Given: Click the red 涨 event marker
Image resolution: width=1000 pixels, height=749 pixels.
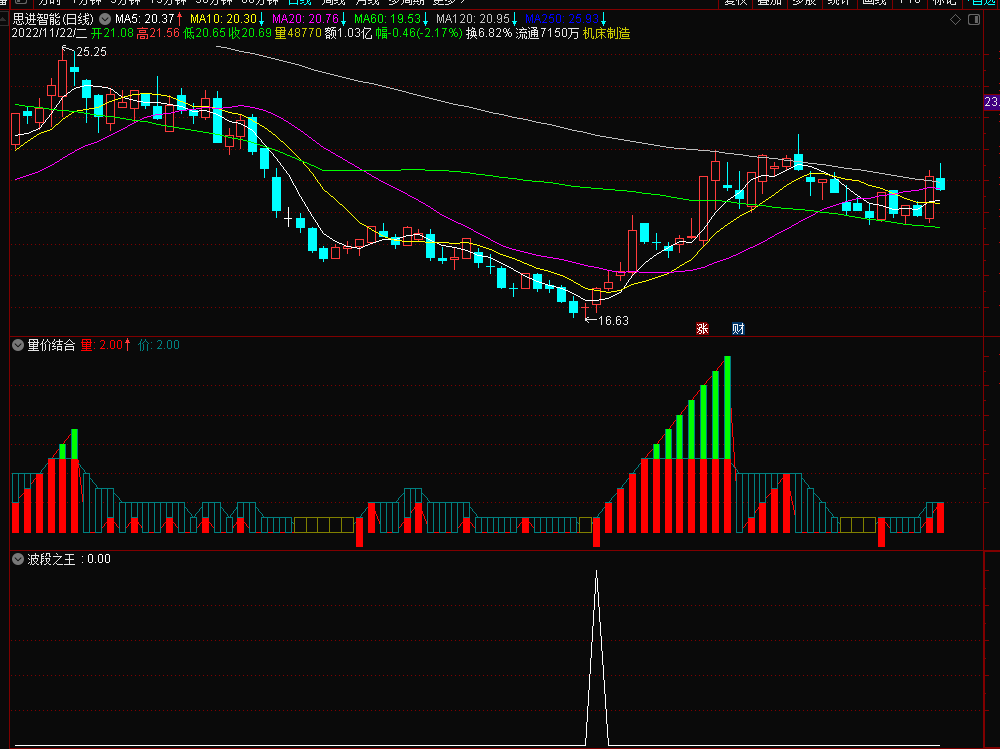Looking at the screenshot, I should [702, 329].
